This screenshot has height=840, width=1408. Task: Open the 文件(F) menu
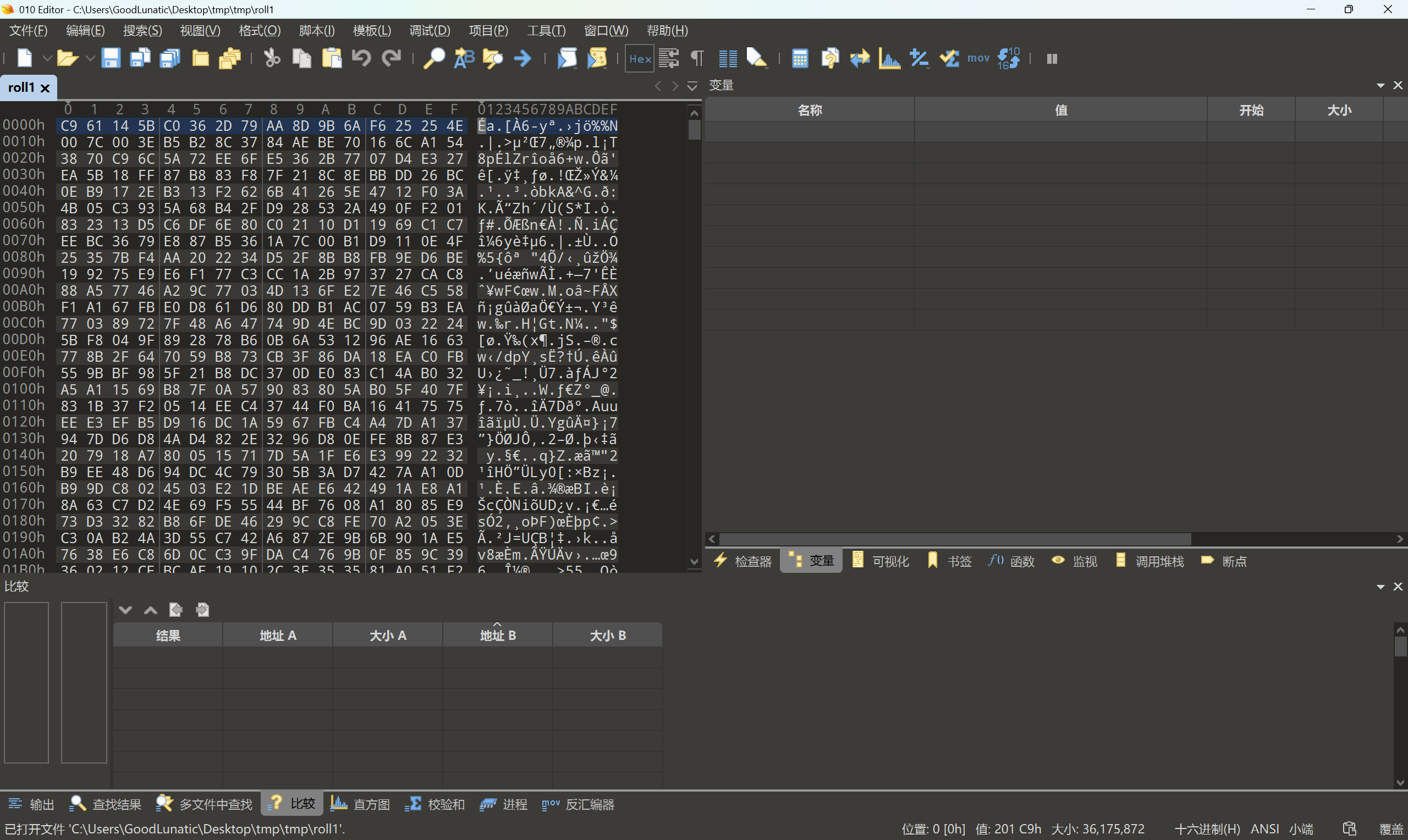pyautogui.click(x=28, y=31)
